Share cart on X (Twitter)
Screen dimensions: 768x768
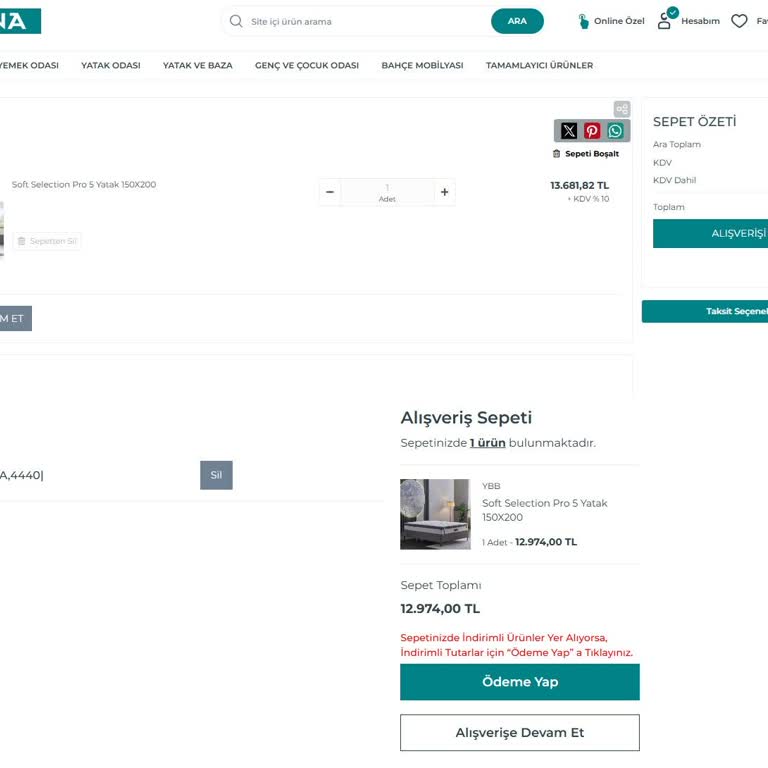tap(569, 131)
